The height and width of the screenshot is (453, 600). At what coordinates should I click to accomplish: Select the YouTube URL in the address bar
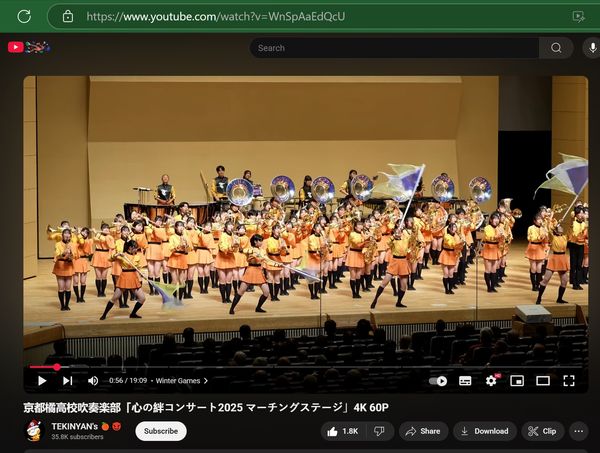215,16
